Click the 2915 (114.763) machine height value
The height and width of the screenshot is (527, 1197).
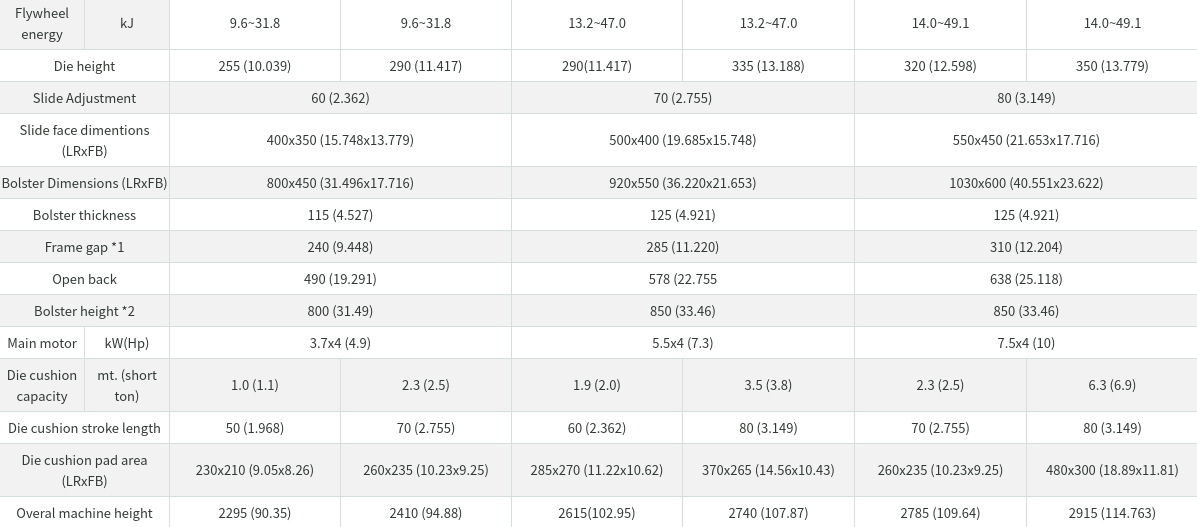1112,512
